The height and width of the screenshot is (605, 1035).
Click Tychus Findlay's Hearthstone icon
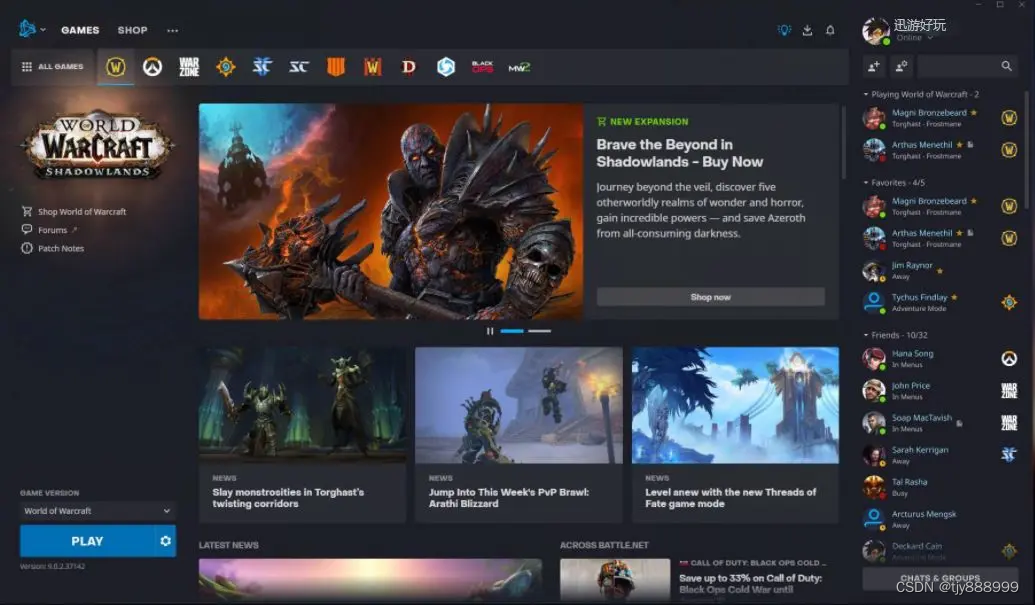(1009, 302)
